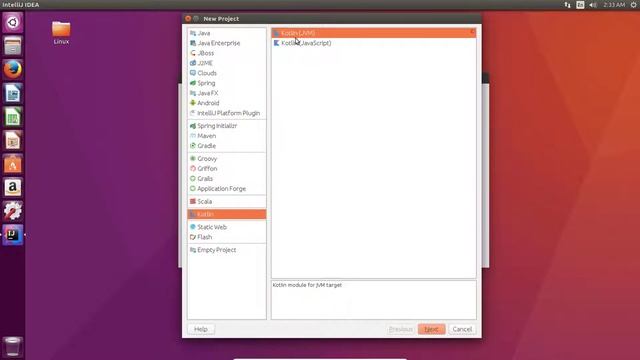Open the Files manager in dock
This screenshot has width=640, height=360.
(x=13, y=45)
